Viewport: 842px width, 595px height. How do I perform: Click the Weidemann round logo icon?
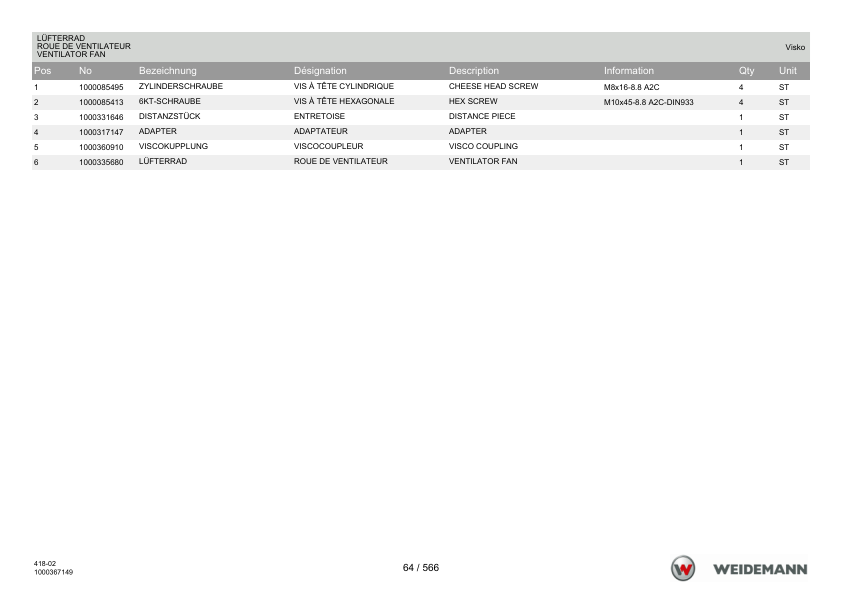[683, 569]
